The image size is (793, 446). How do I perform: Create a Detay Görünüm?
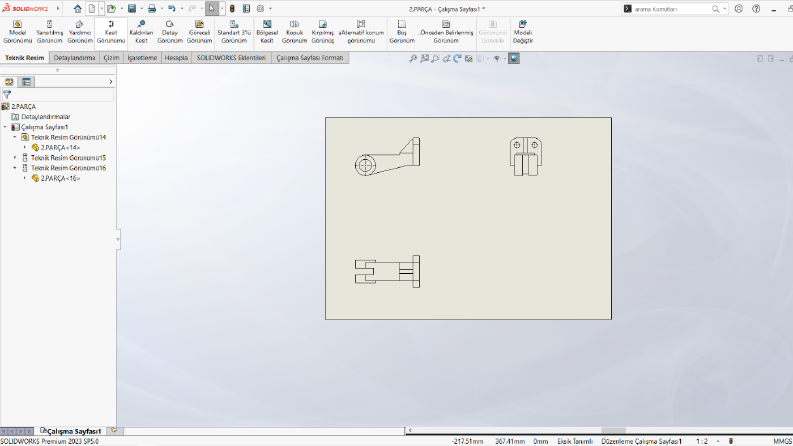click(169, 32)
